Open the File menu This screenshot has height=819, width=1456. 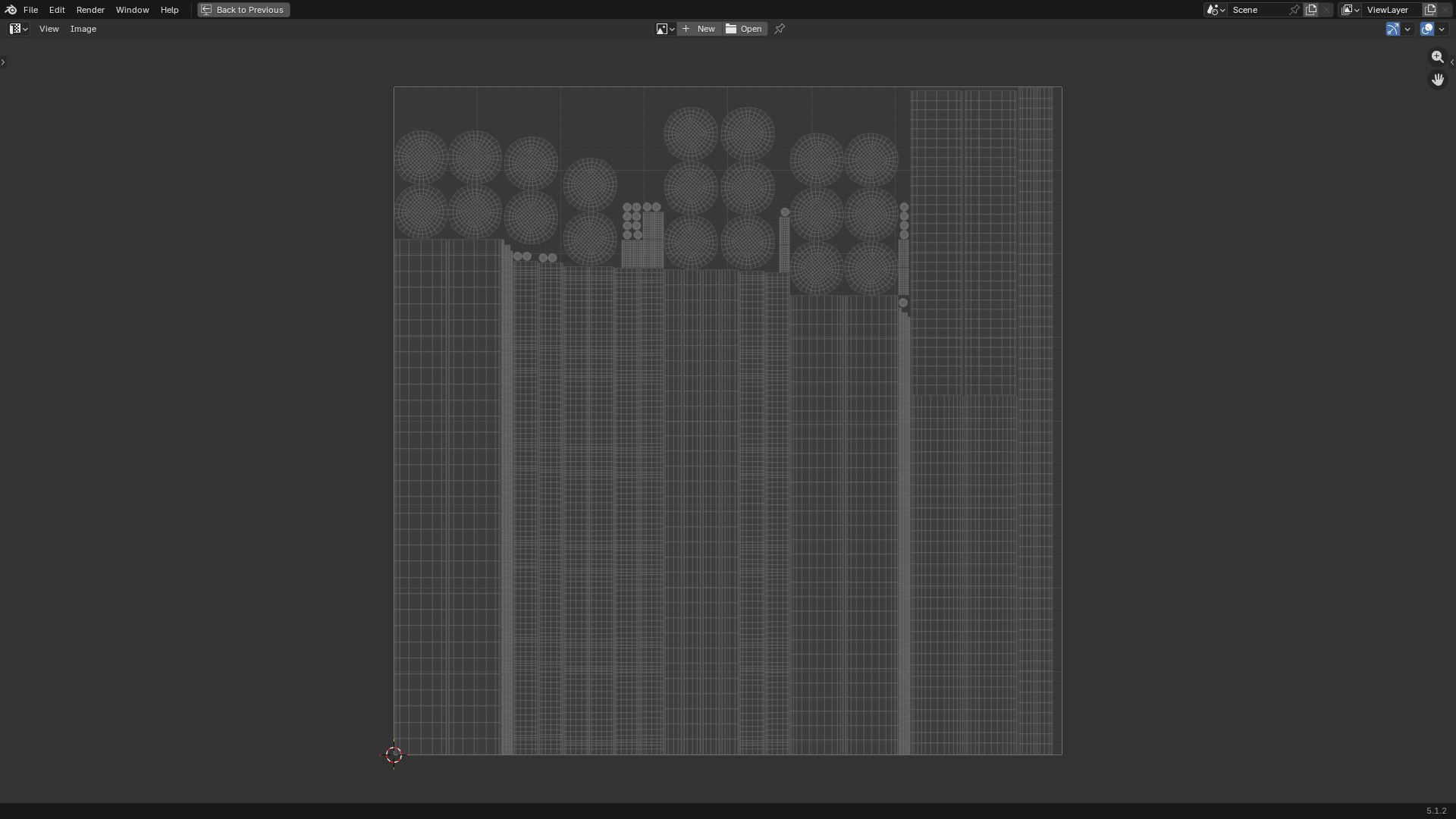point(30,10)
